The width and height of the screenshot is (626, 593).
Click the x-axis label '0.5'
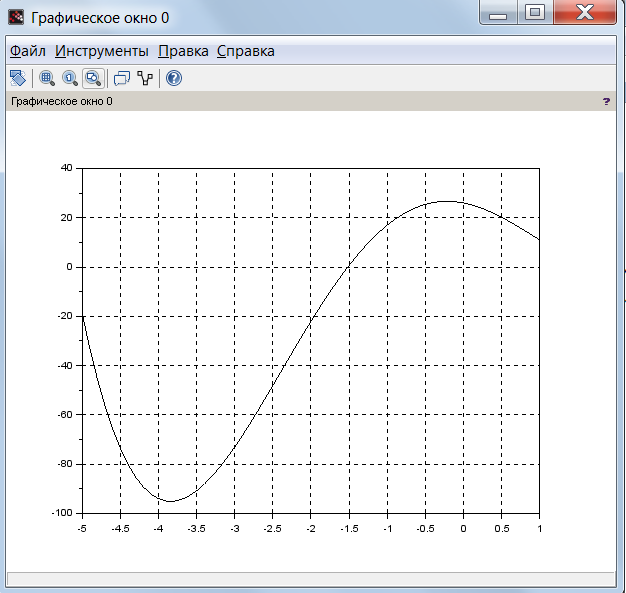click(502, 529)
